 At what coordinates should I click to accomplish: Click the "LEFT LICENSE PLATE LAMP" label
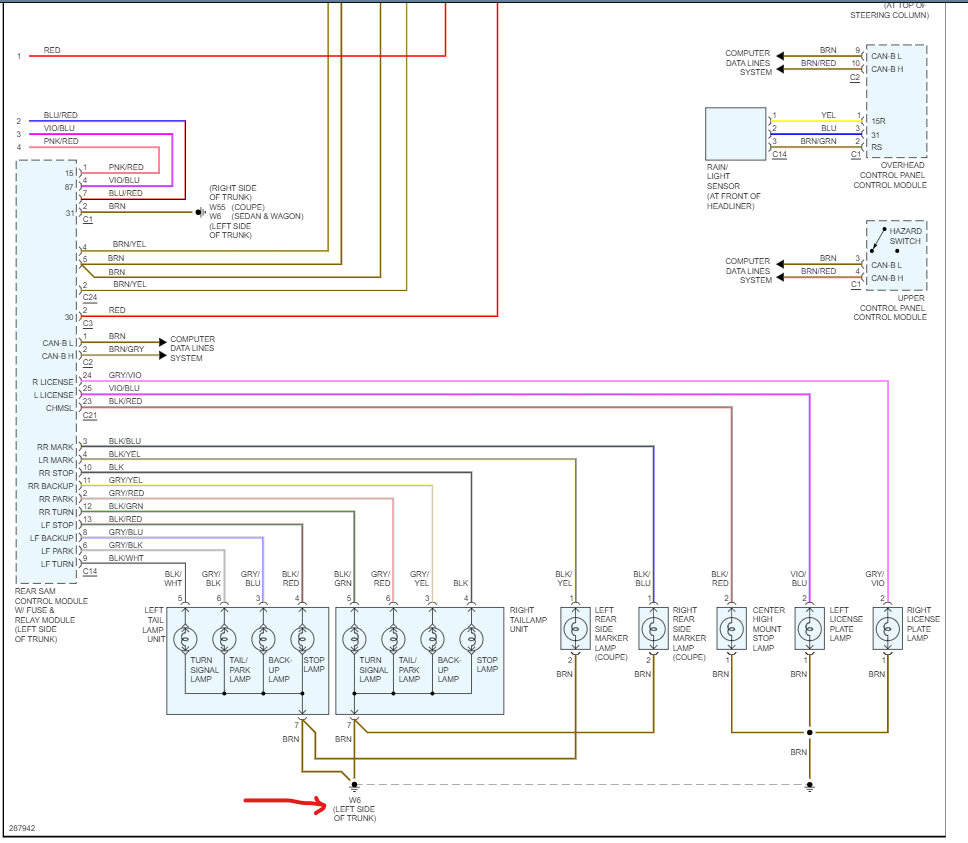click(846, 624)
